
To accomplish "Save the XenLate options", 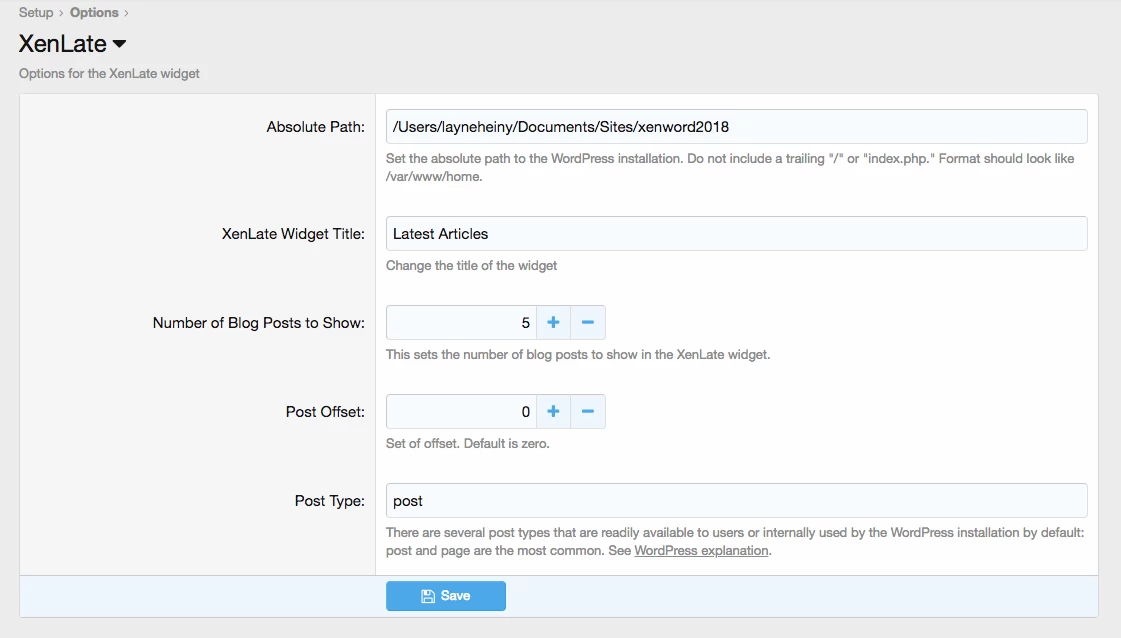I will [x=446, y=596].
